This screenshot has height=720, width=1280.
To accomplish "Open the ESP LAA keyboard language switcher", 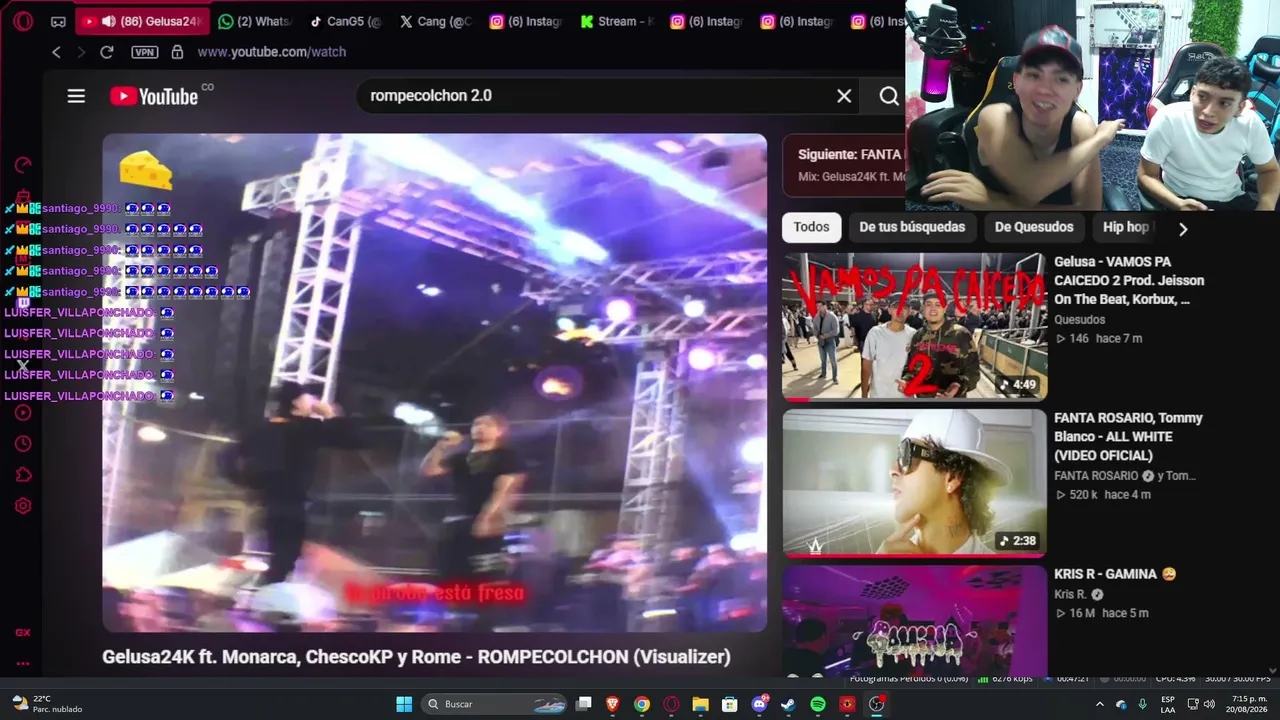I will coord(1168,704).
